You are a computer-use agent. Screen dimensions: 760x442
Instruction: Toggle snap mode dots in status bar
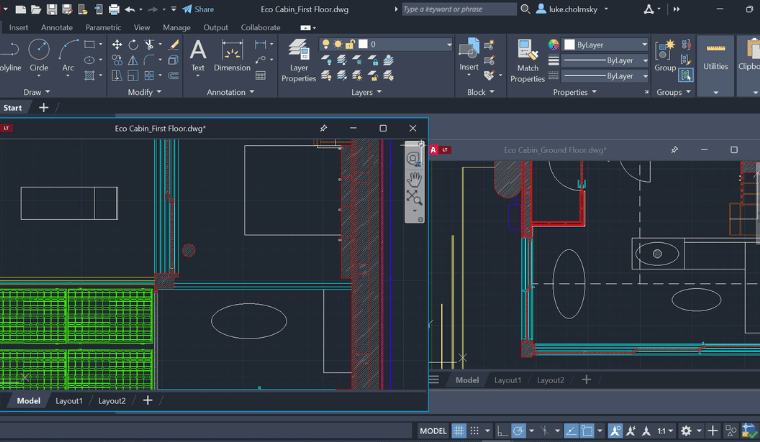[475, 430]
